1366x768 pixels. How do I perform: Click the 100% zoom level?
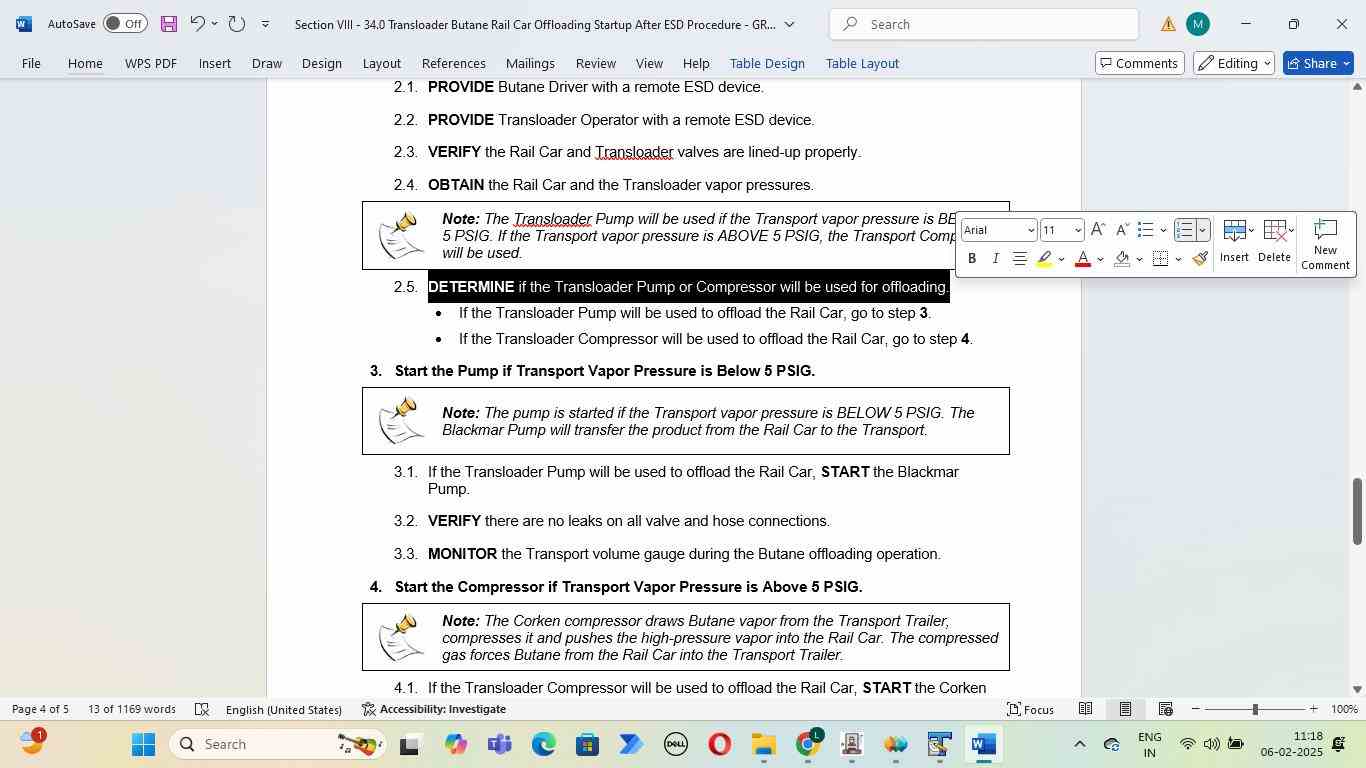pyautogui.click(x=1344, y=709)
